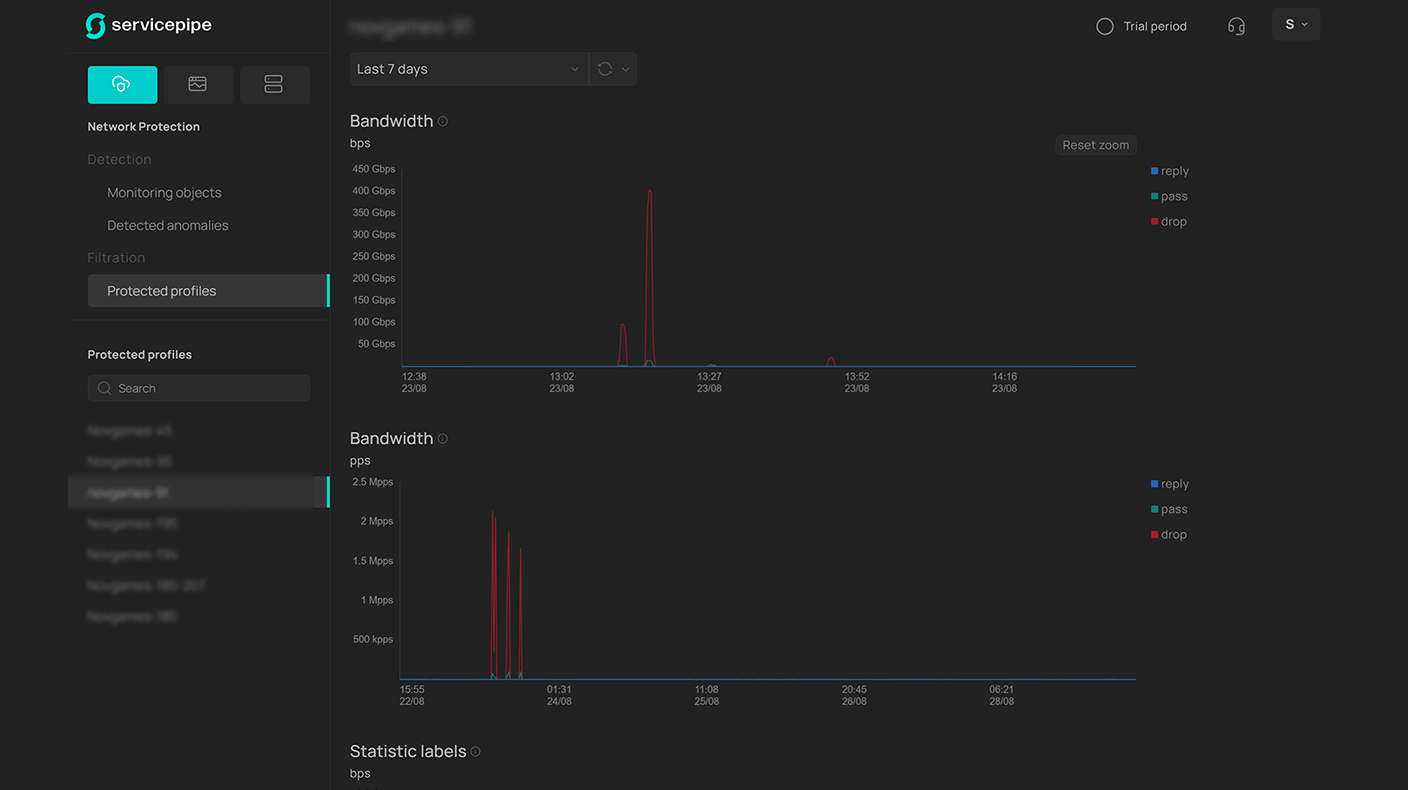The height and width of the screenshot is (790, 1408).
Task: Click the protected profiles Search field
Action: (x=198, y=388)
